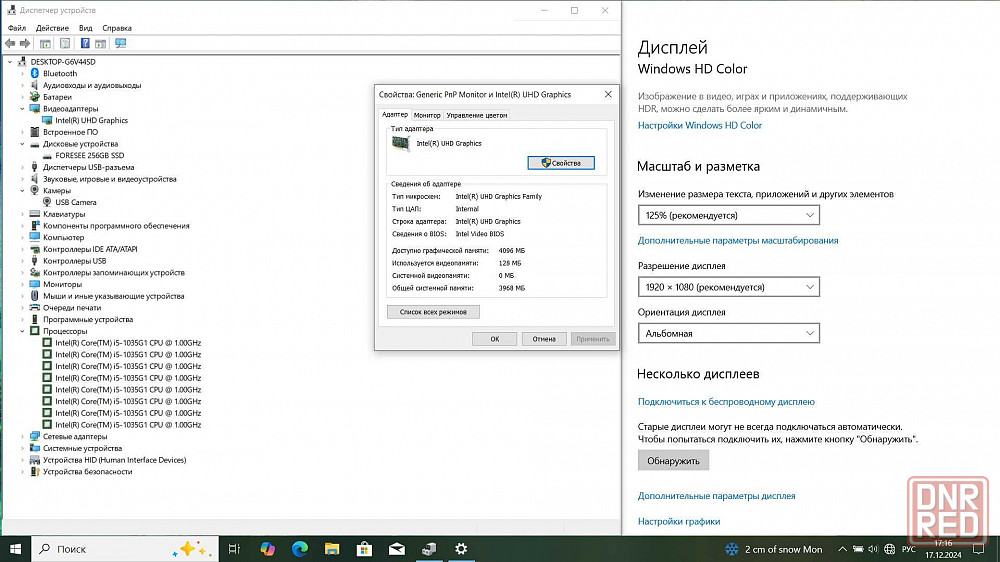
Task: Open the 125% scaling dropdown
Action: coord(728,215)
